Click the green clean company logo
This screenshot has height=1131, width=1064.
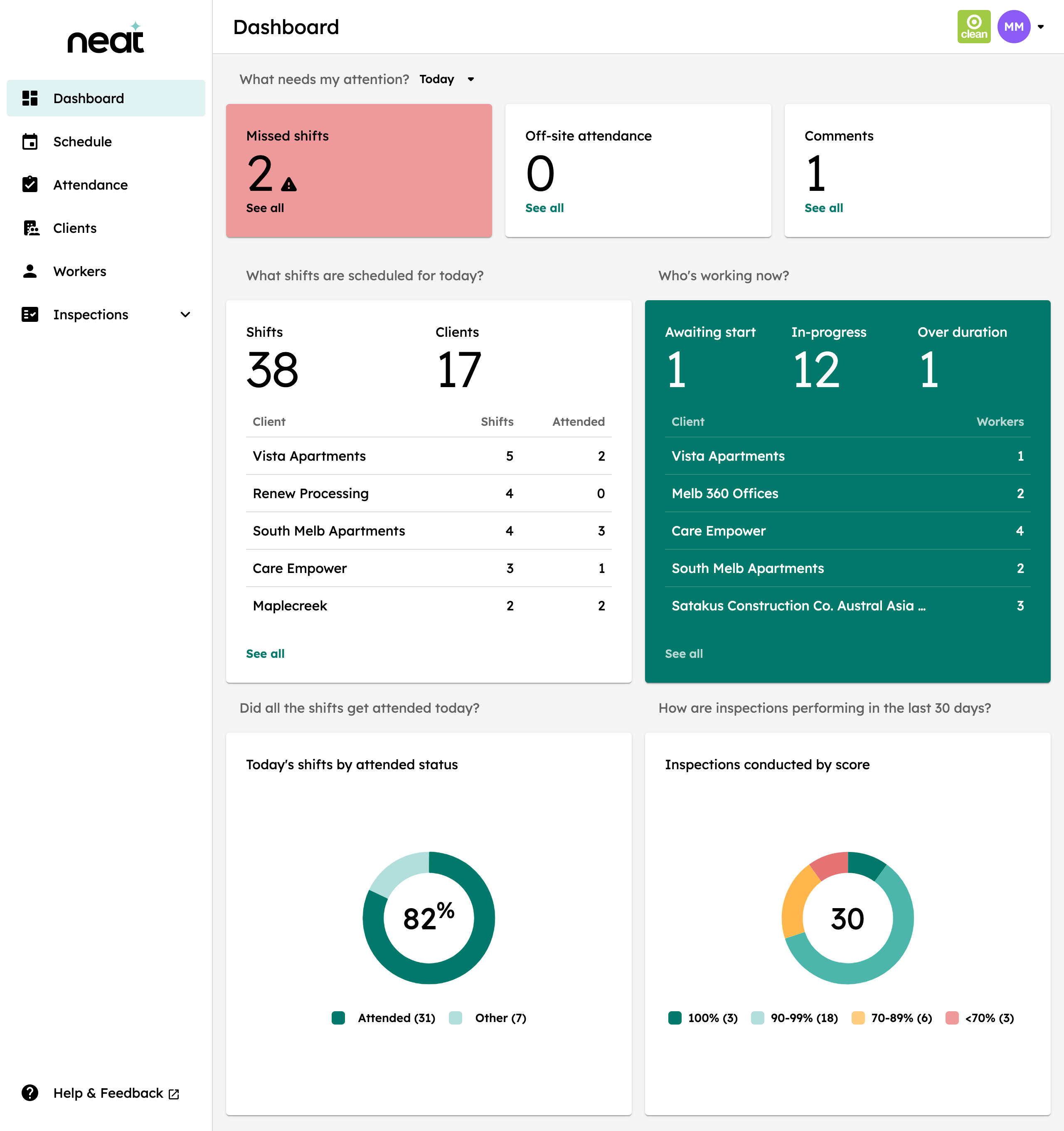point(973,27)
